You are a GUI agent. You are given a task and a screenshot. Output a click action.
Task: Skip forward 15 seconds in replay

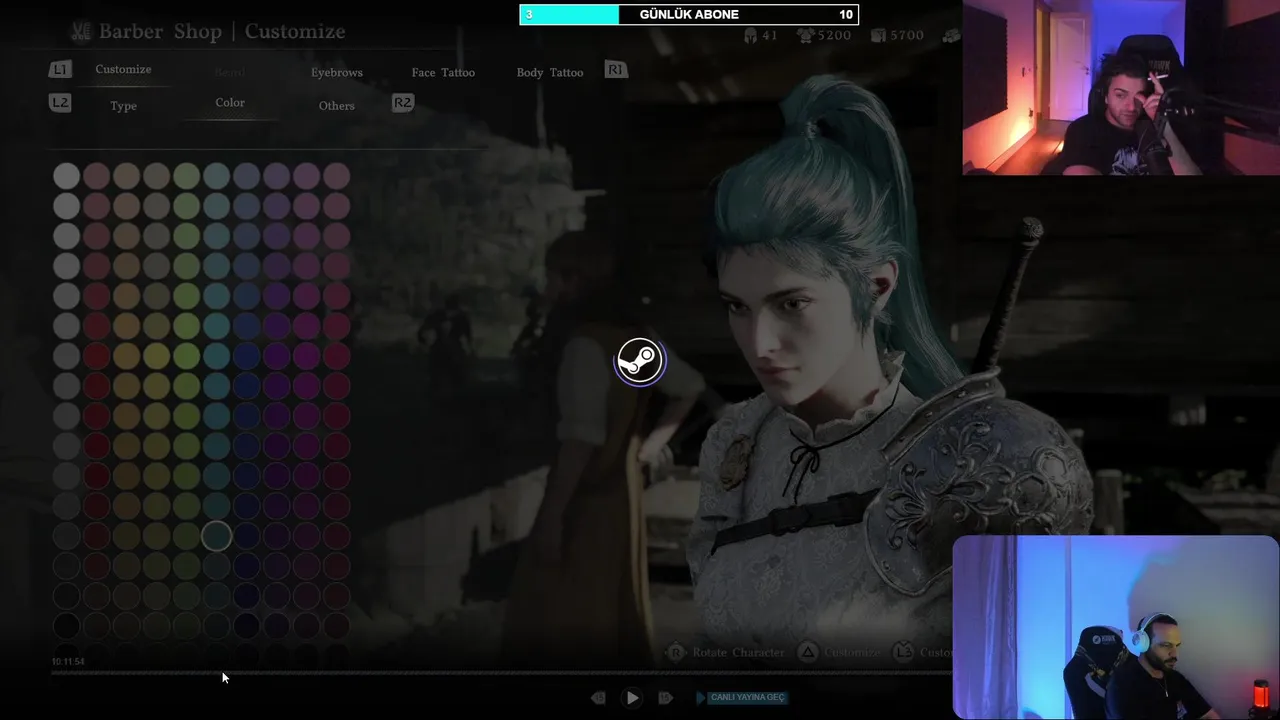pyautogui.click(x=665, y=698)
